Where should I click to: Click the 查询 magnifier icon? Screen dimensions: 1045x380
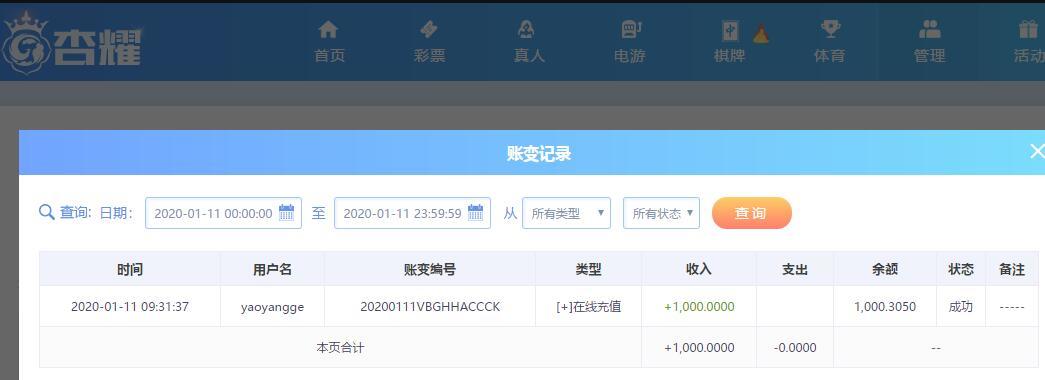(x=47, y=213)
